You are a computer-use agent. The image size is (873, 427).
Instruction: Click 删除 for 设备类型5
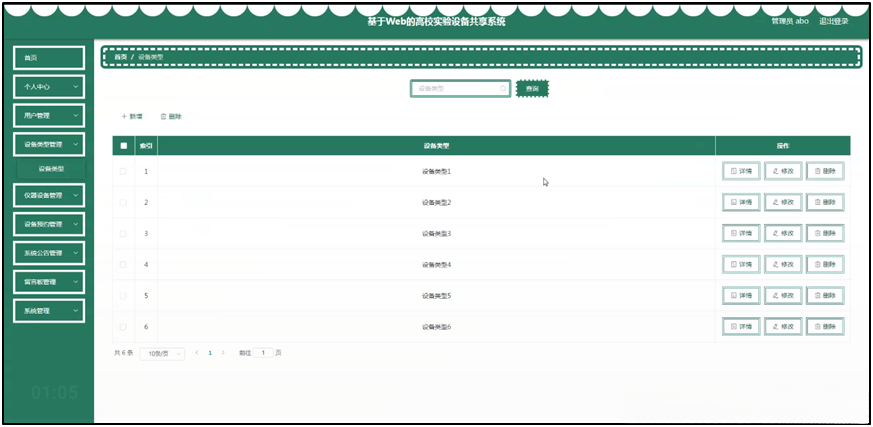(825, 295)
